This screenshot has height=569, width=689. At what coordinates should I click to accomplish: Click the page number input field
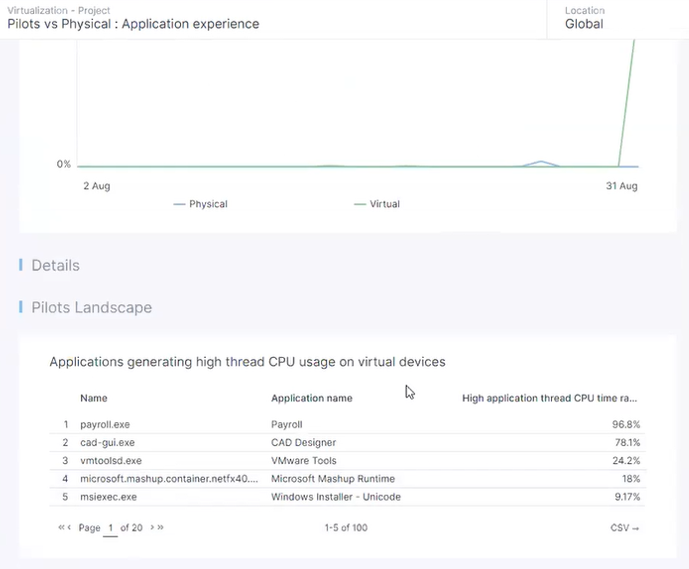[x=110, y=527]
